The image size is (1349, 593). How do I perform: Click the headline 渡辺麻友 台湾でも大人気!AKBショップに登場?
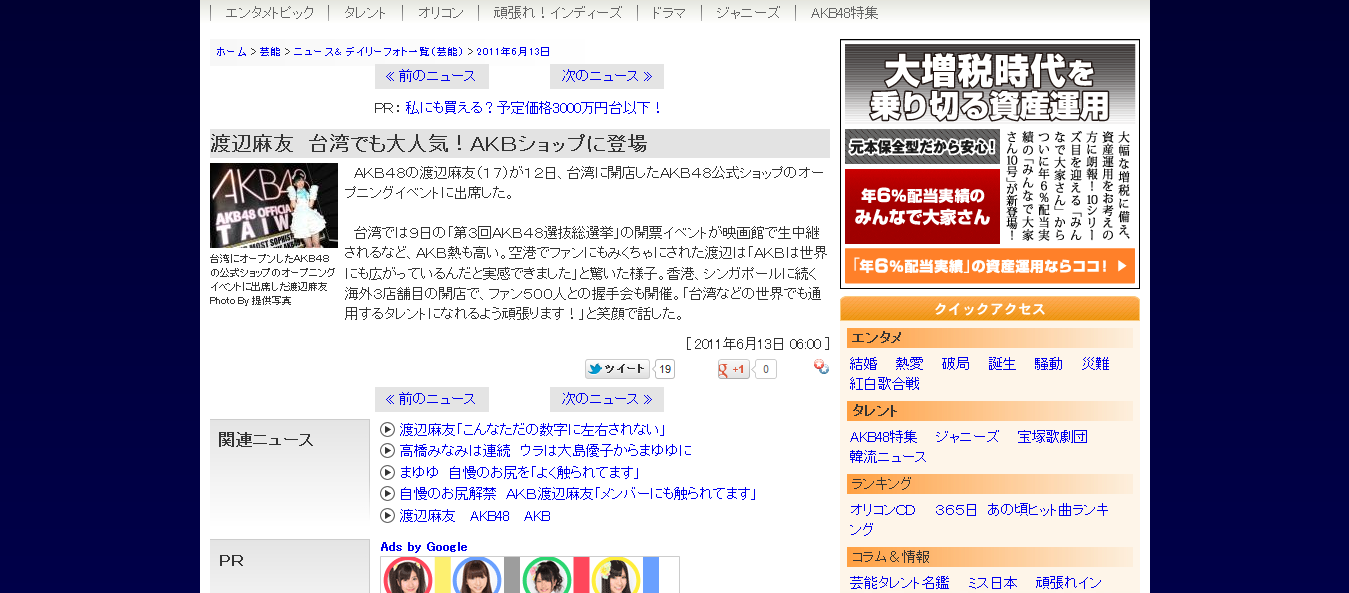[428, 143]
